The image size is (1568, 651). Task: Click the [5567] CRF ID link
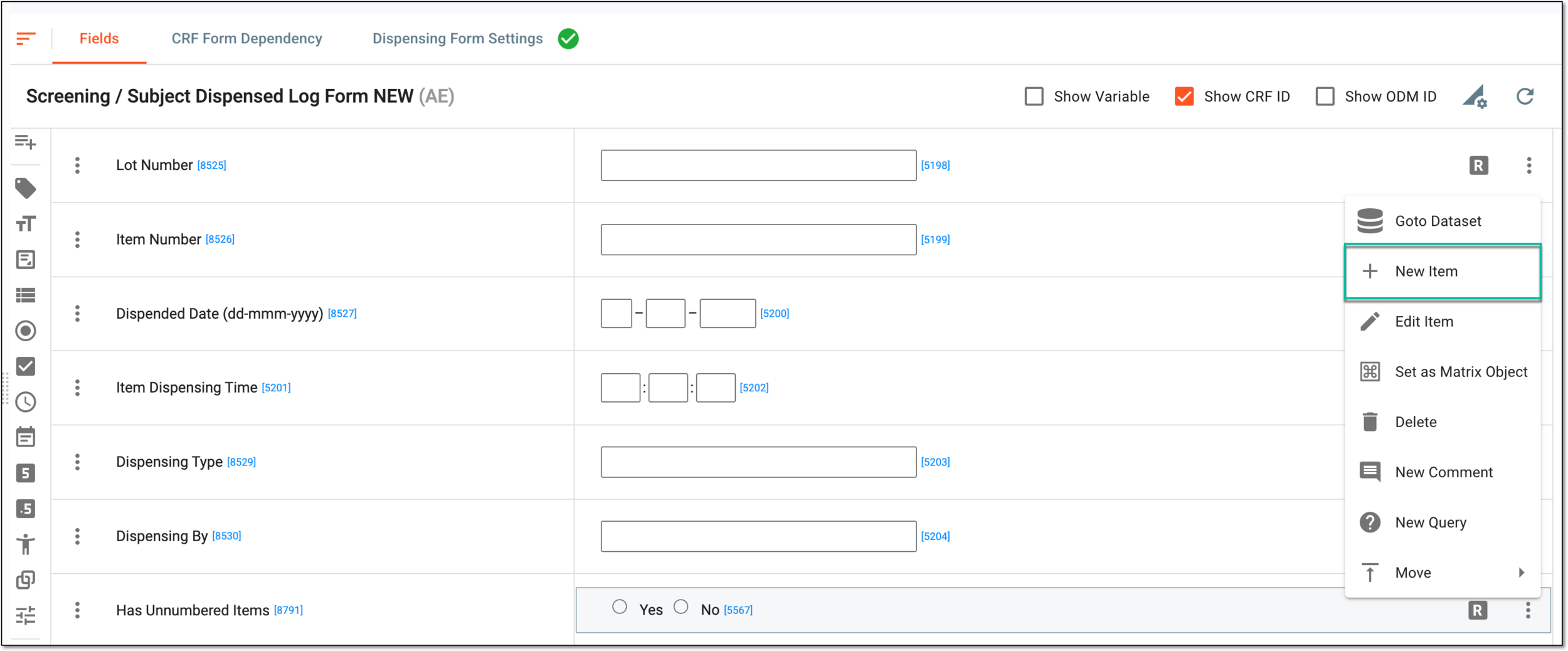738,610
